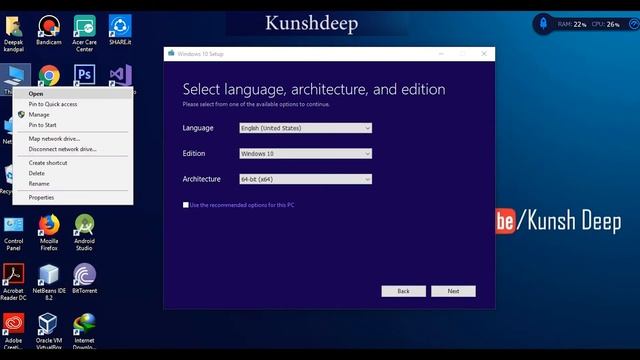Choose Map network drive... entry

pos(73,139)
